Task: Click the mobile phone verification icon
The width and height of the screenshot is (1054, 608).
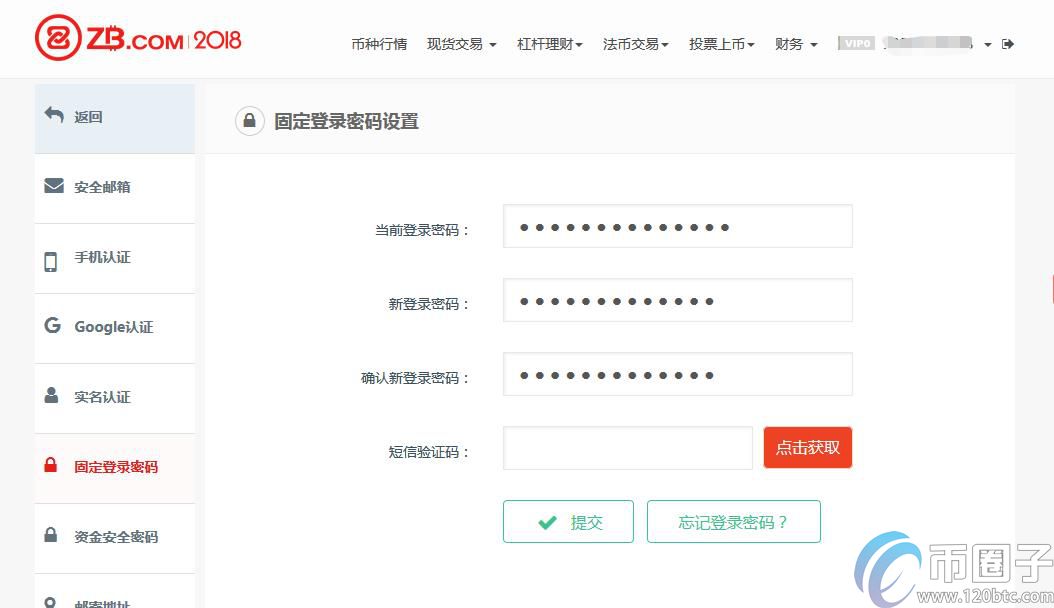Action: click(51, 260)
